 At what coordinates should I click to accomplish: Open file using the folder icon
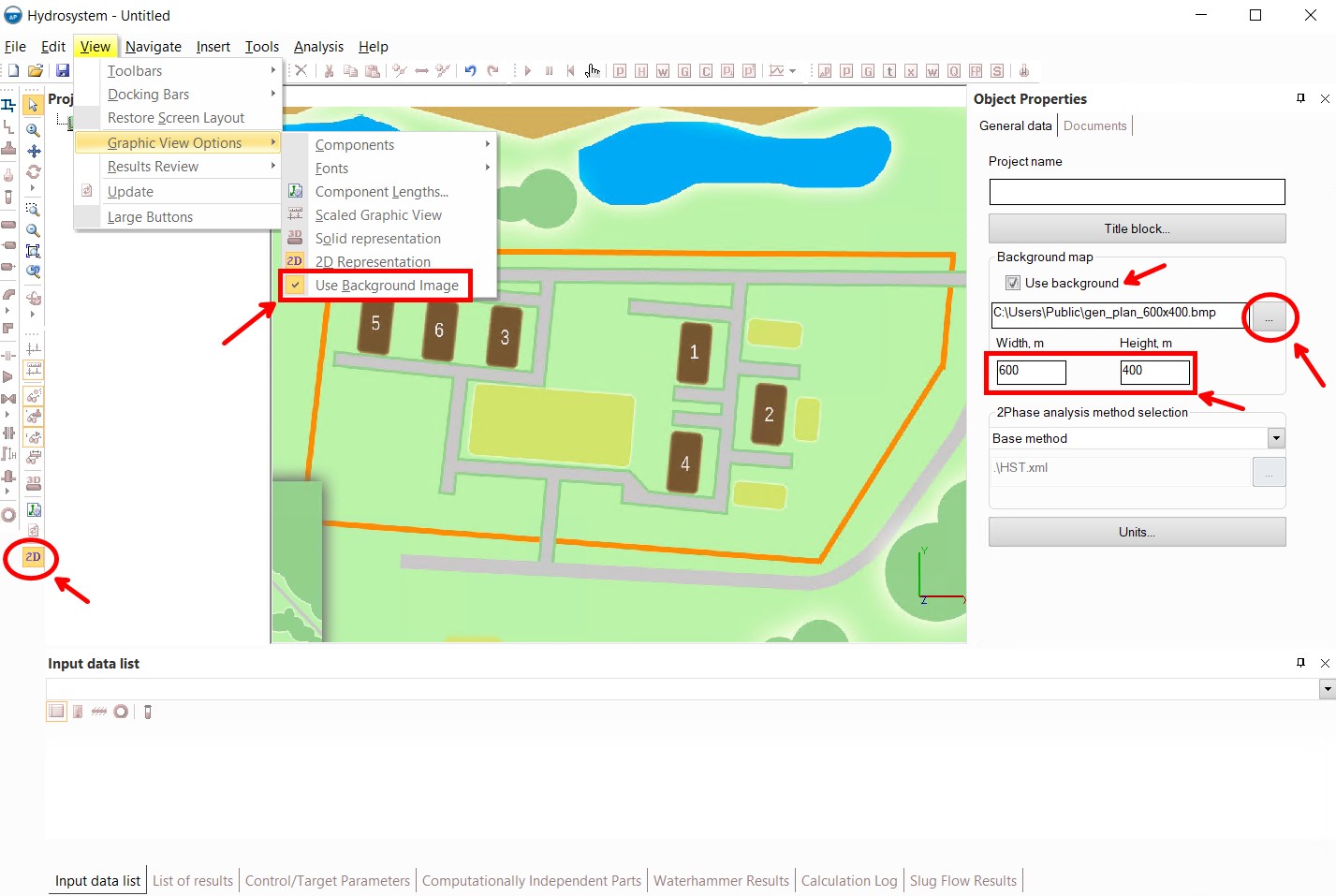[x=36, y=71]
